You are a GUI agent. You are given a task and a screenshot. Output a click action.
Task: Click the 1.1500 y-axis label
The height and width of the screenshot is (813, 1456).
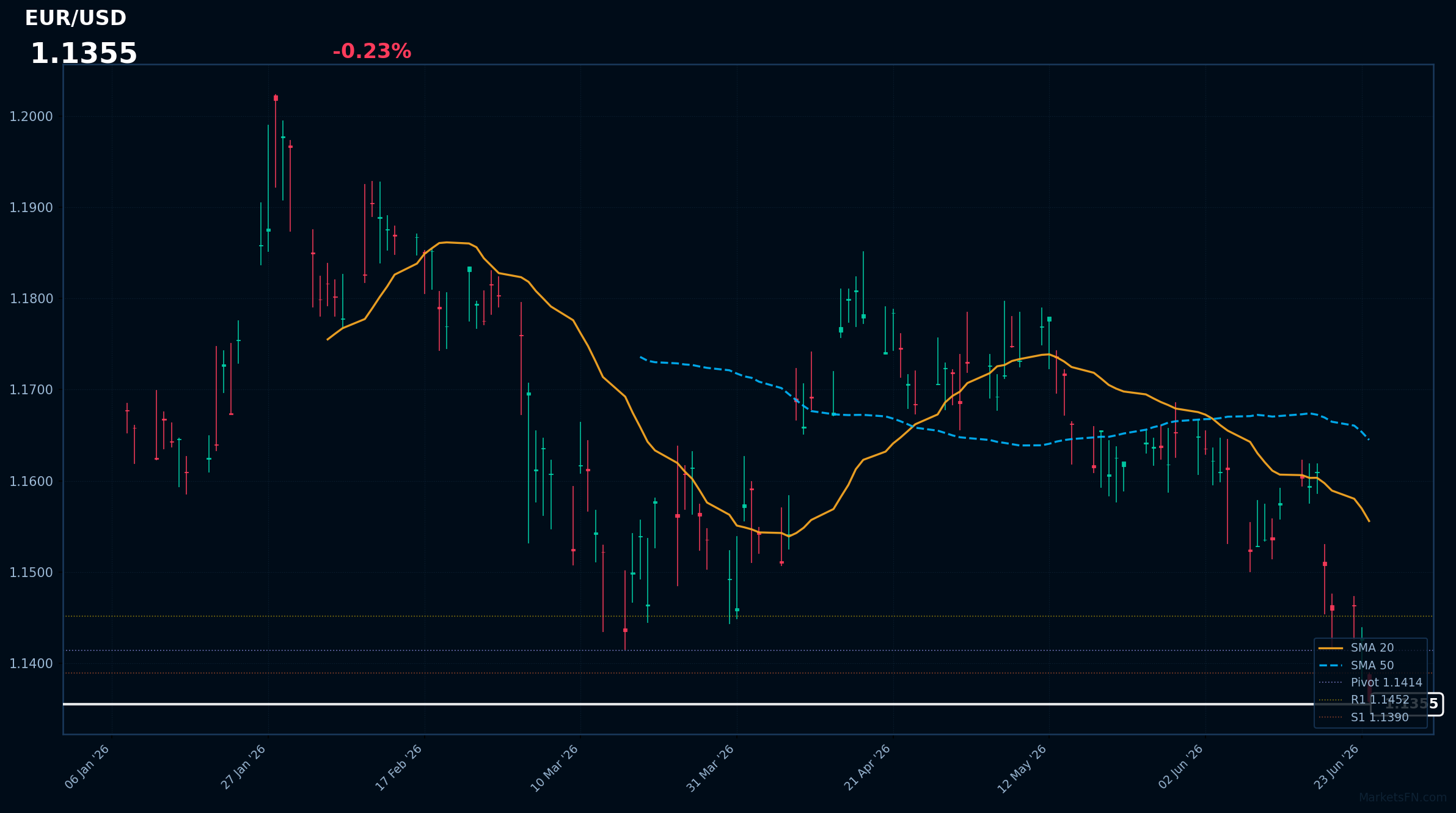coord(31,573)
